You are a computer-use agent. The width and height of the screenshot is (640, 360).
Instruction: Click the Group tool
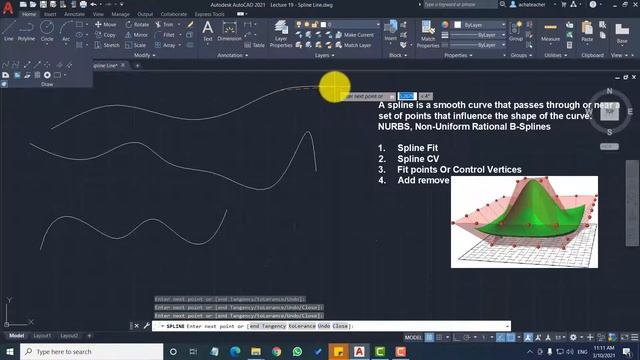pyautogui.click(x=516, y=31)
